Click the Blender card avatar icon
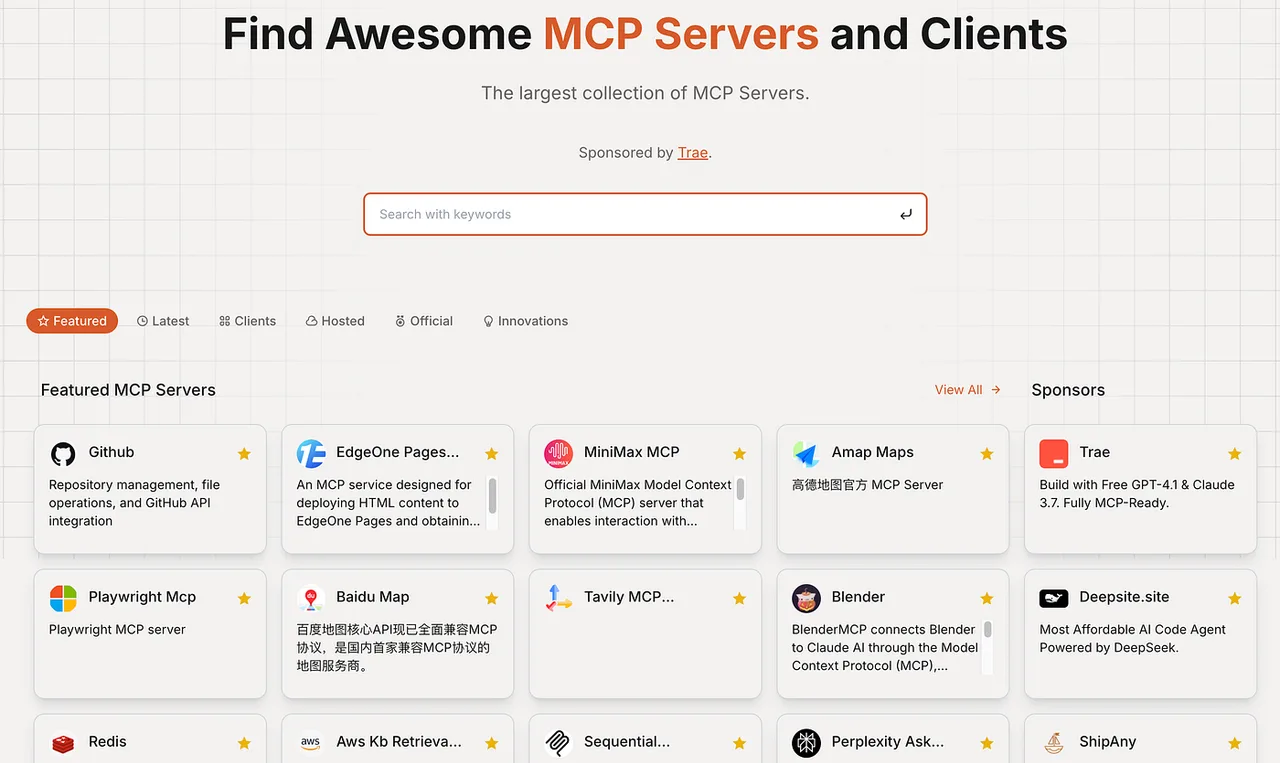 (806, 599)
